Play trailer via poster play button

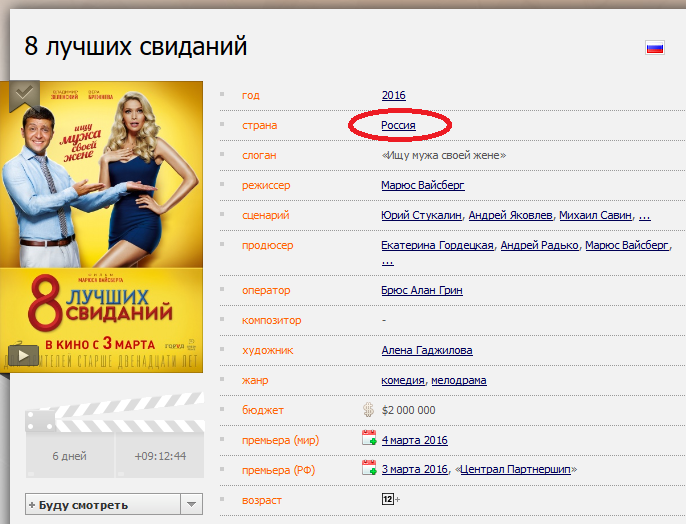coord(23,356)
